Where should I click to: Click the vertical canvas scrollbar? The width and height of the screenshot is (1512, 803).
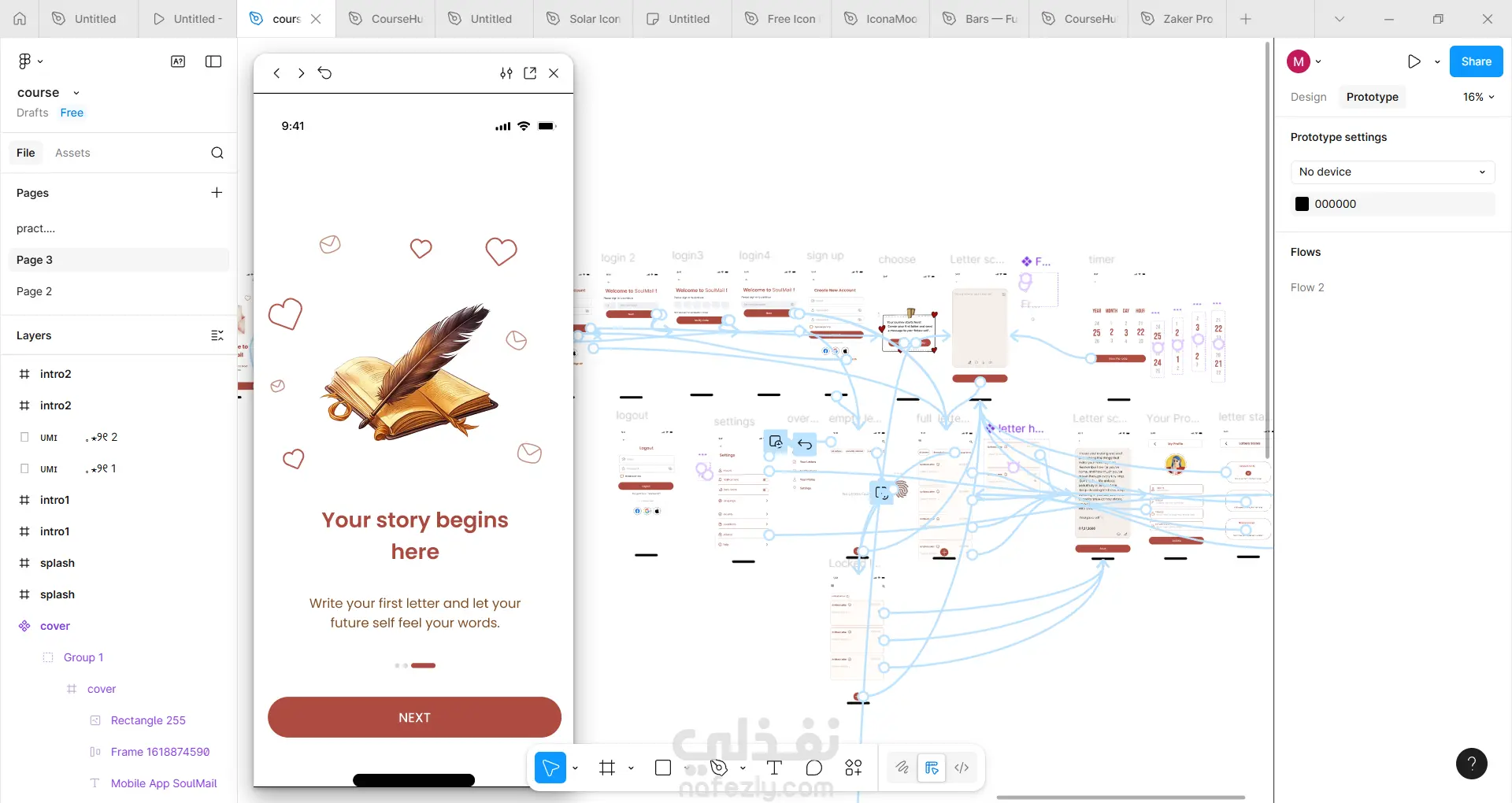tap(1268, 250)
